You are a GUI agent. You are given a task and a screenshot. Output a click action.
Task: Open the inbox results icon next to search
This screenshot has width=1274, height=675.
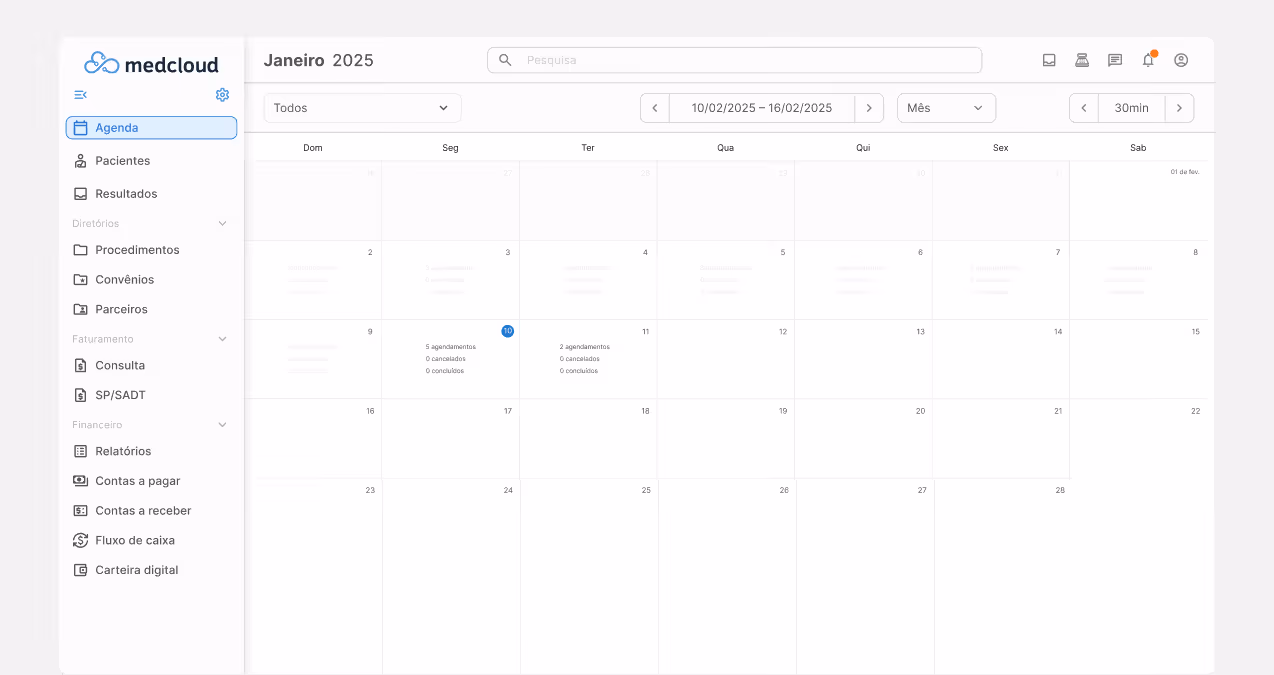(x=1048, y=60)
